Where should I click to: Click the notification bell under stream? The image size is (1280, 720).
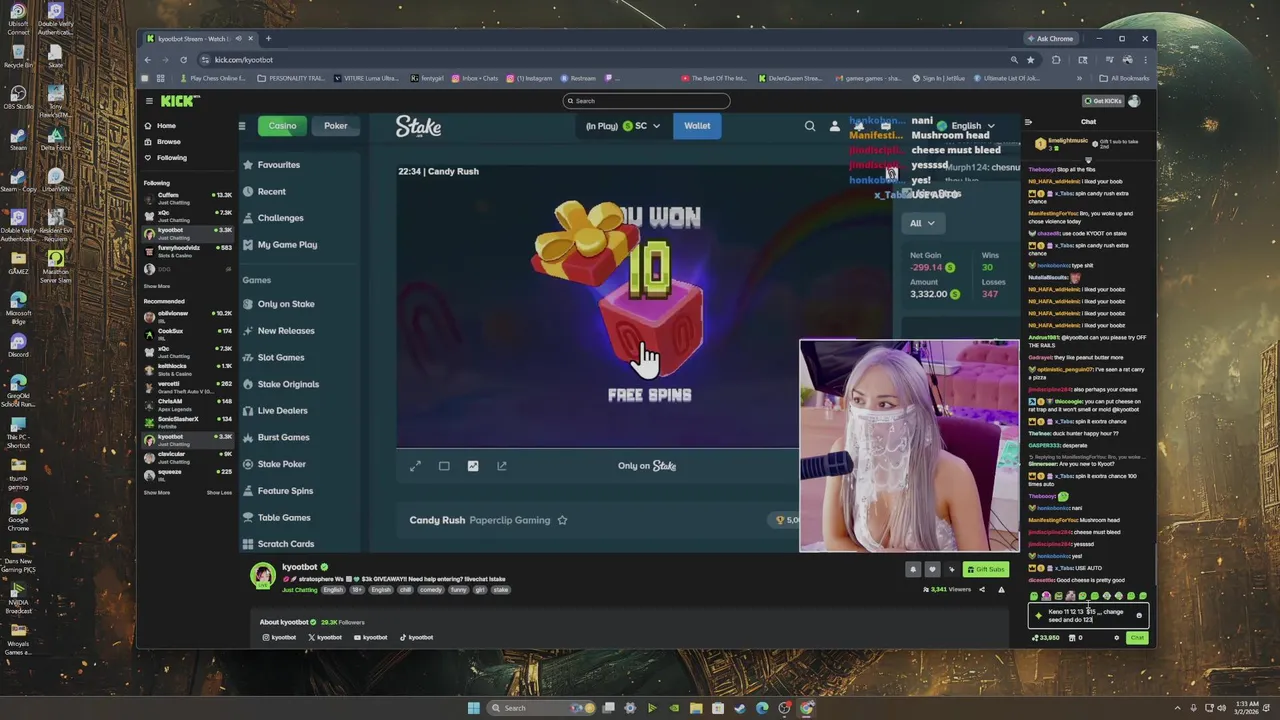coord(912,569)
